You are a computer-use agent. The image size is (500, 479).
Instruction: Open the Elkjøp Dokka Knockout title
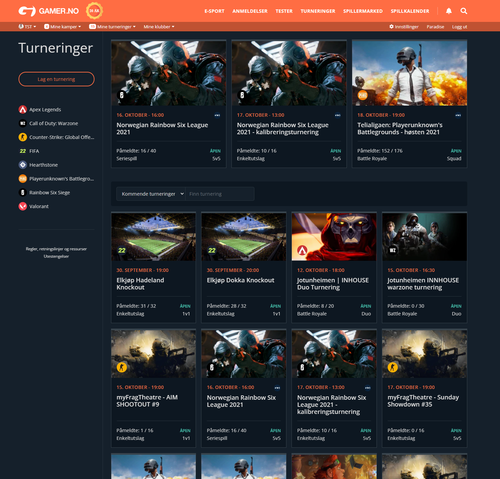click(240, 280)
